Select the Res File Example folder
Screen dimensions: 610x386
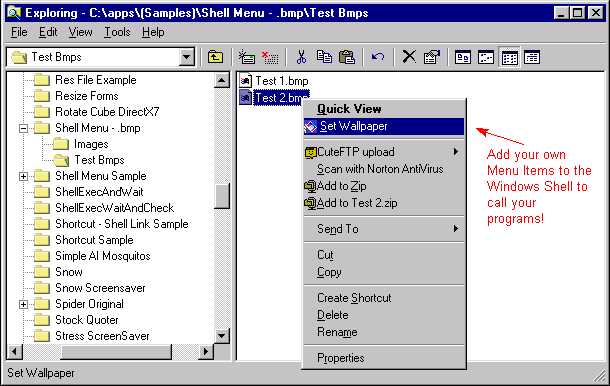(96, 80)
